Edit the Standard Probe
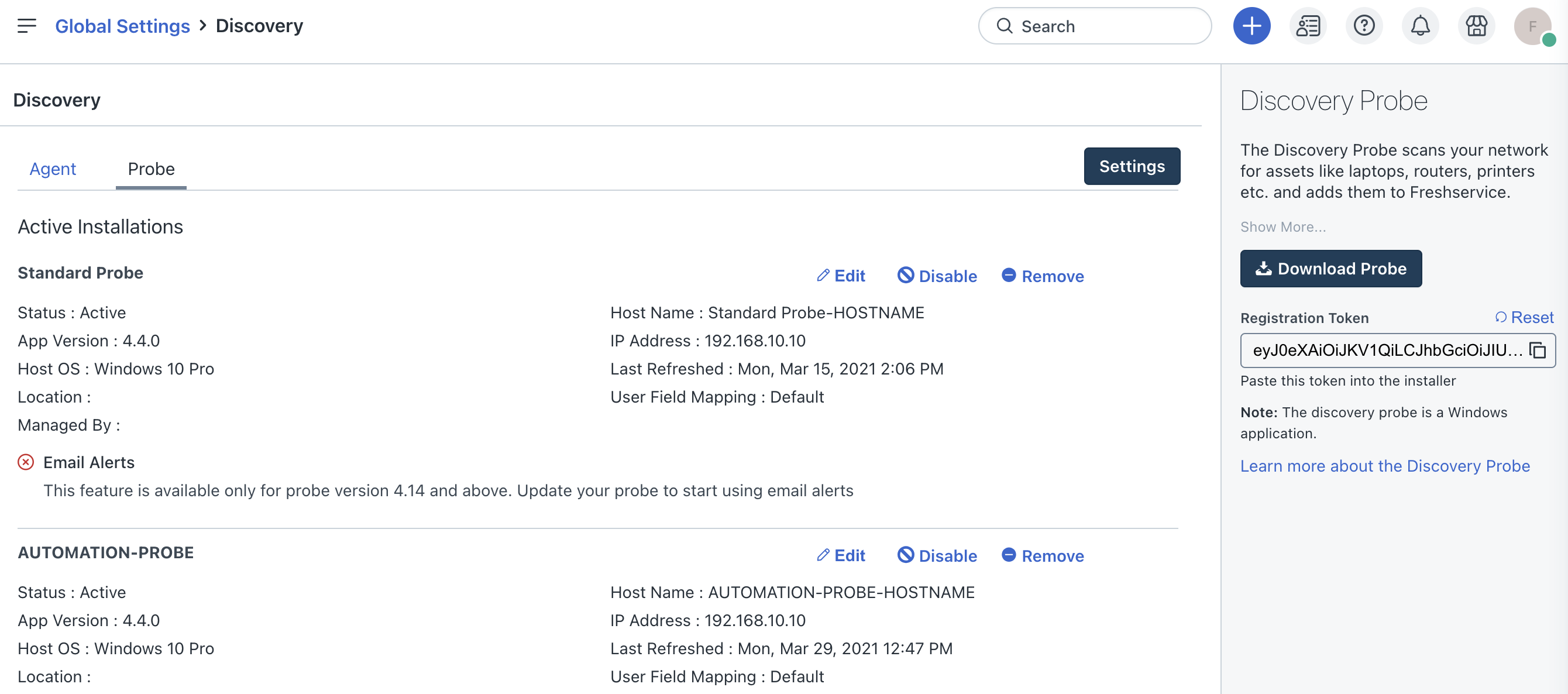 tap(841, 276)
